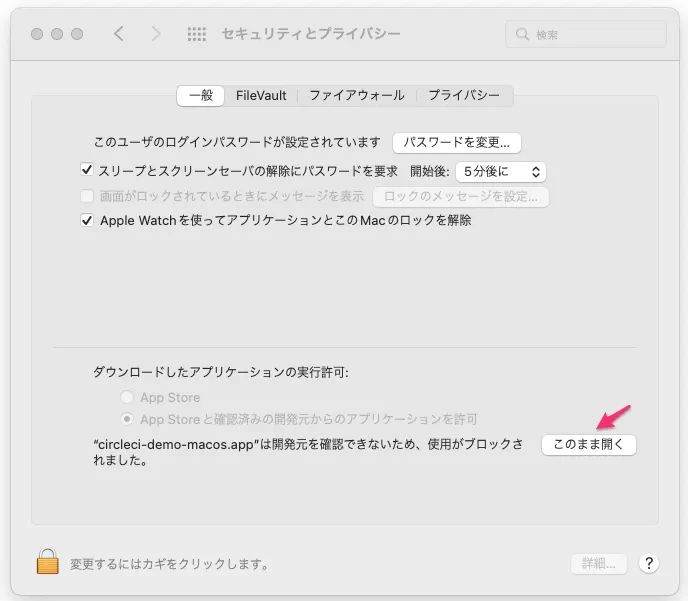Screen dimensions: 688x601
Task: Click the ダウンロードしたアプリケーションの実行許可 label
Action: pos(221,372)
